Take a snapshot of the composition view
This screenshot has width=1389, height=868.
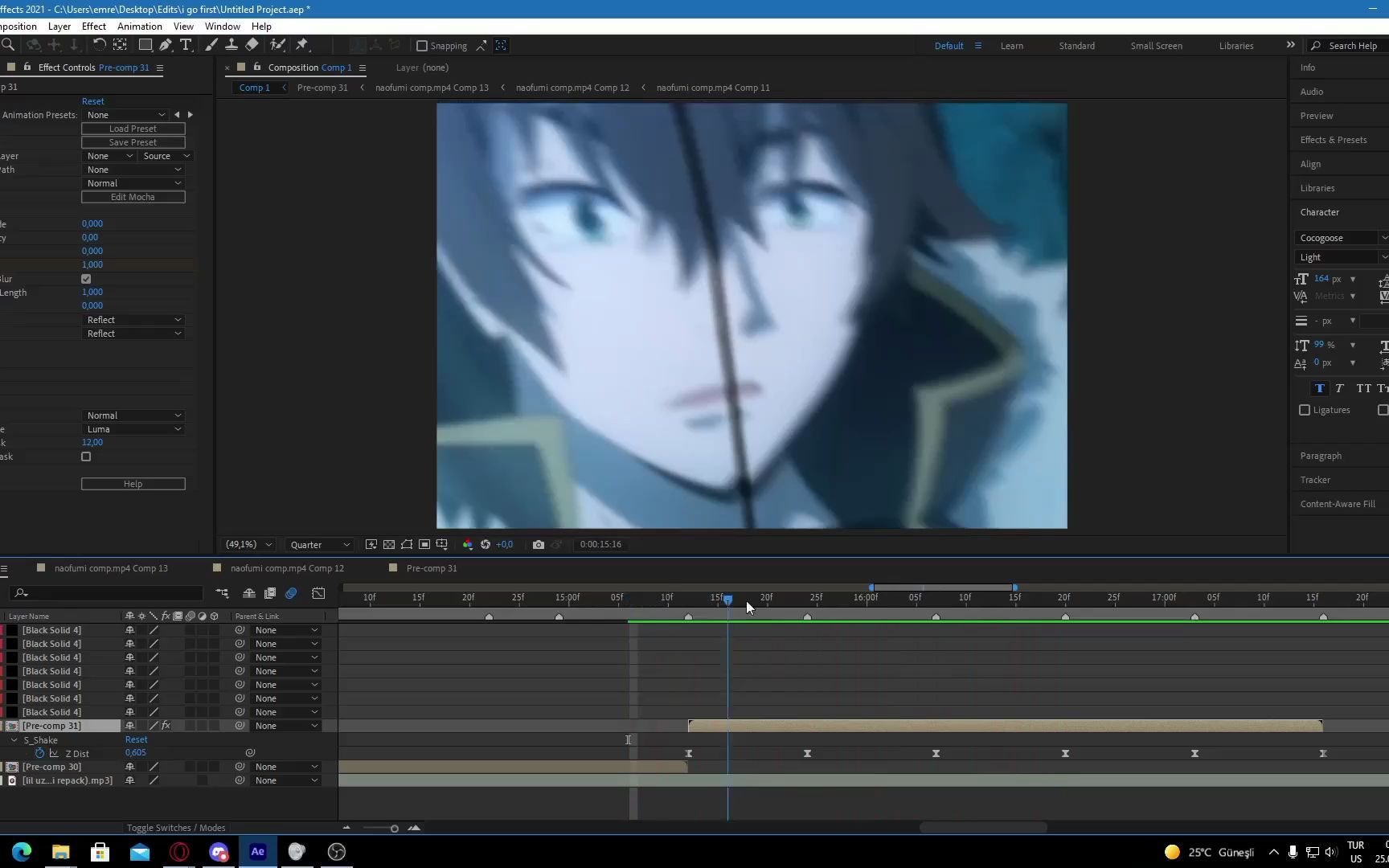pyautogui.click(x=539, y=544)
